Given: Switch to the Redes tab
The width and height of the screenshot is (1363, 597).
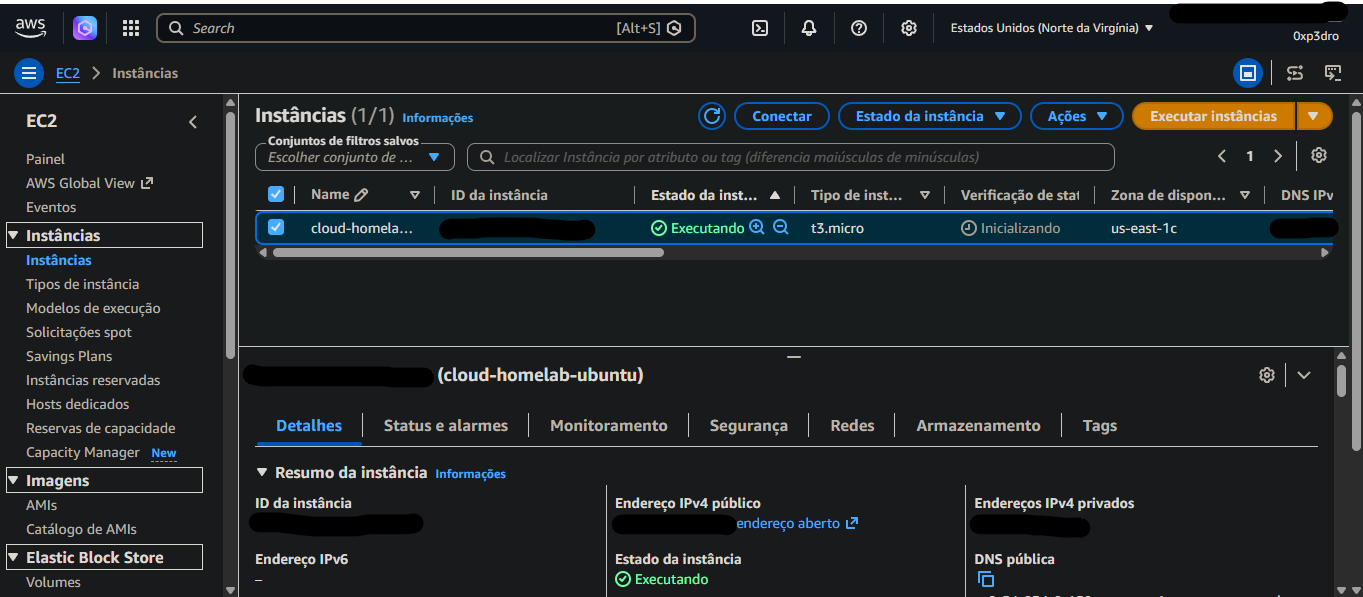Looking at the screenshot, I should click(x=852, y=425).
